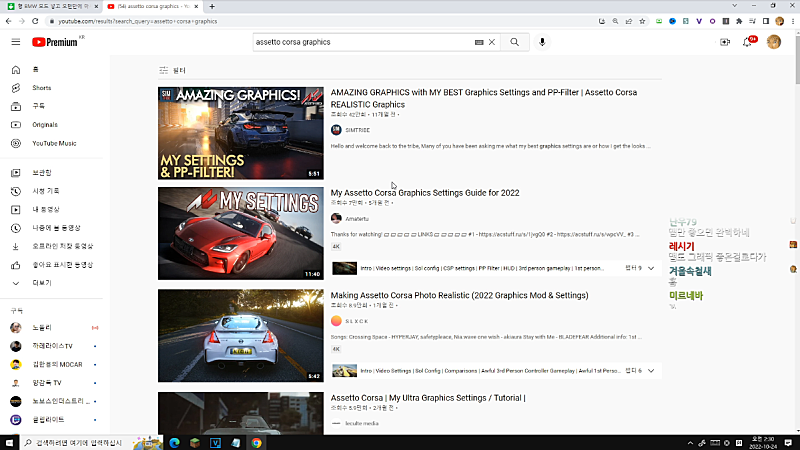
Task: Open Shorts in the sidebar
Action: pos(41,88)
